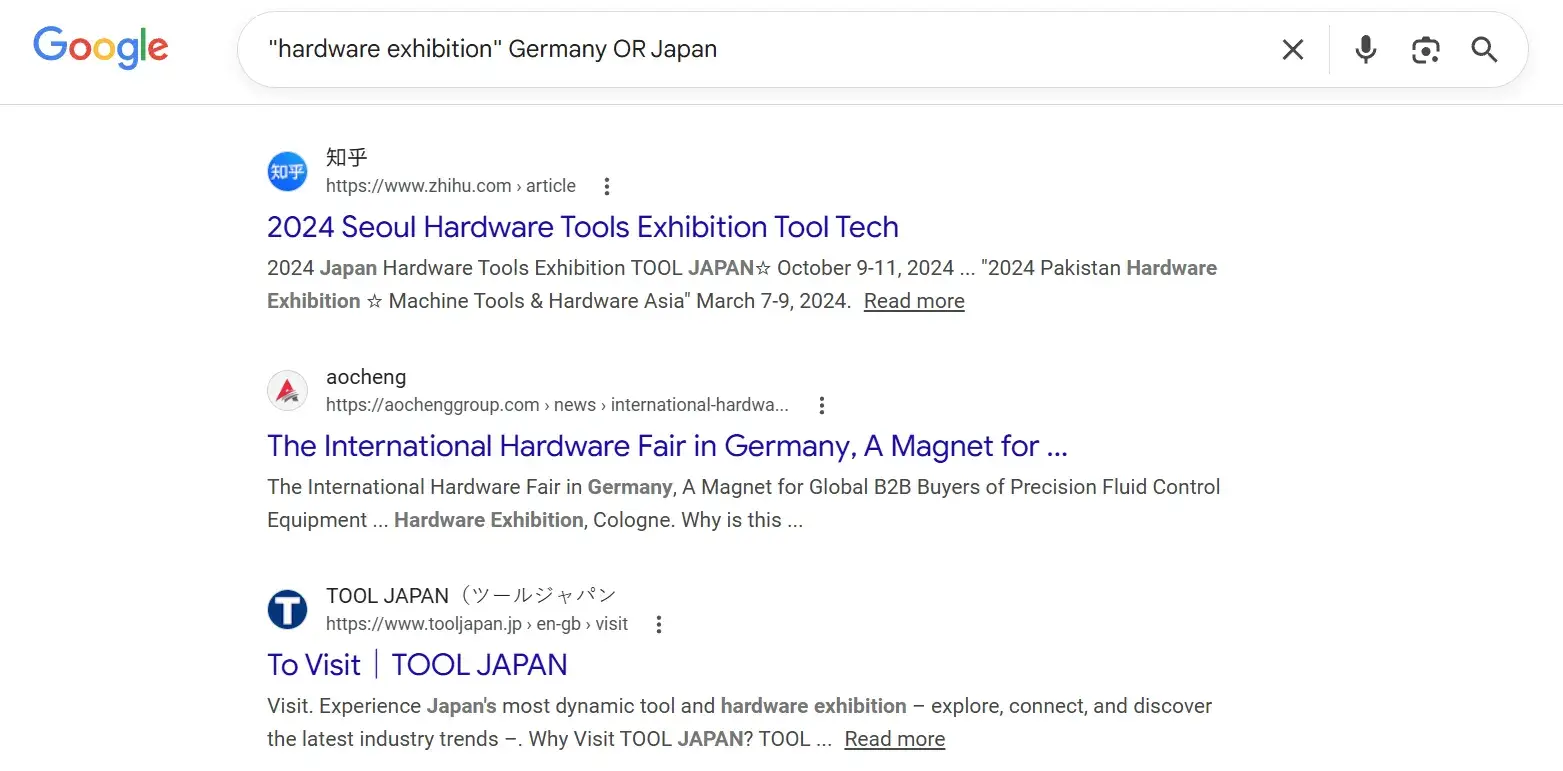Viewport: 1563px width, 771px height.
Task: Click the Google logo to return home
Action: coord(100,47)
